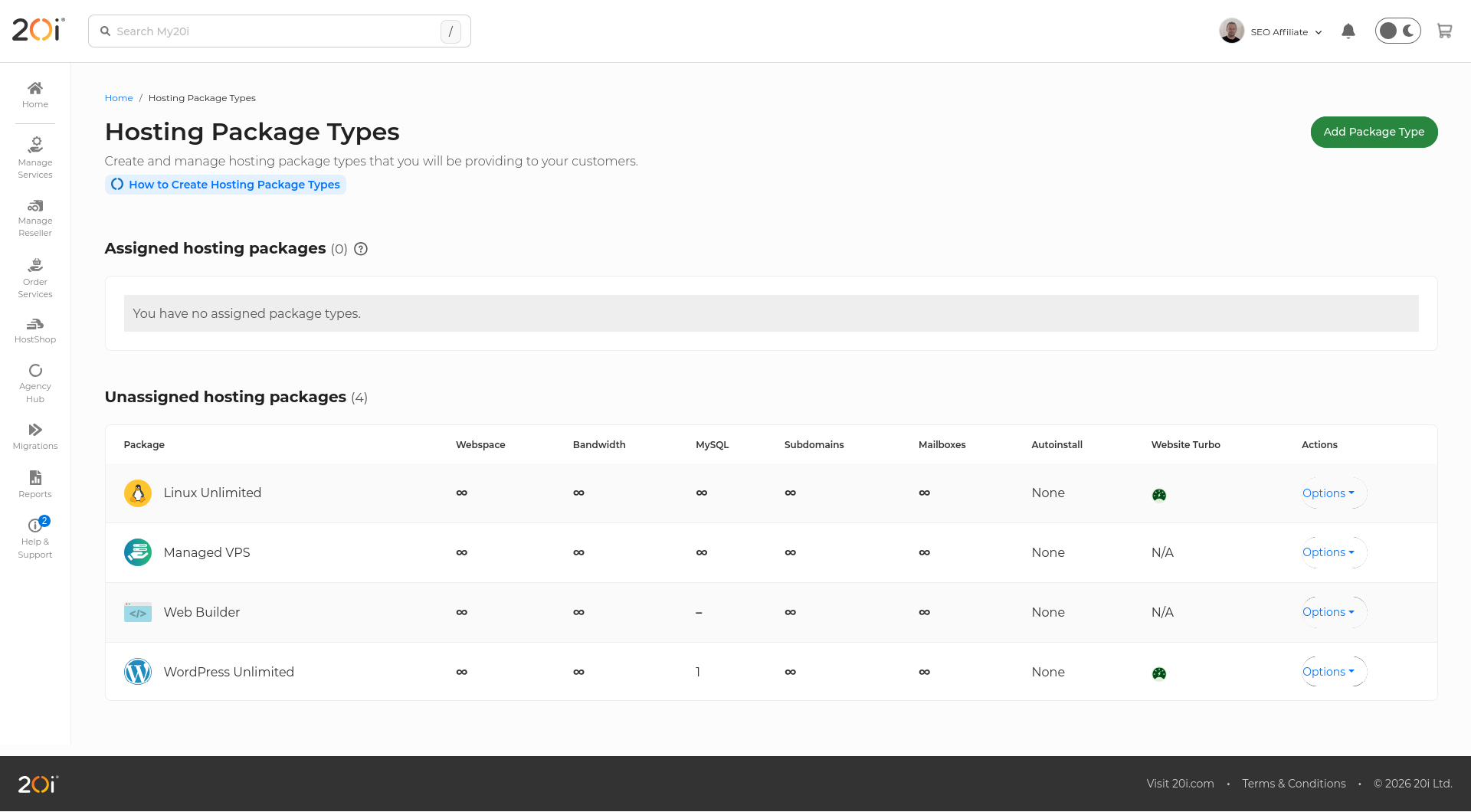1471x812 pixels.
Task: Open Options dropdown for Web Builder
Action: (1334, 612)
